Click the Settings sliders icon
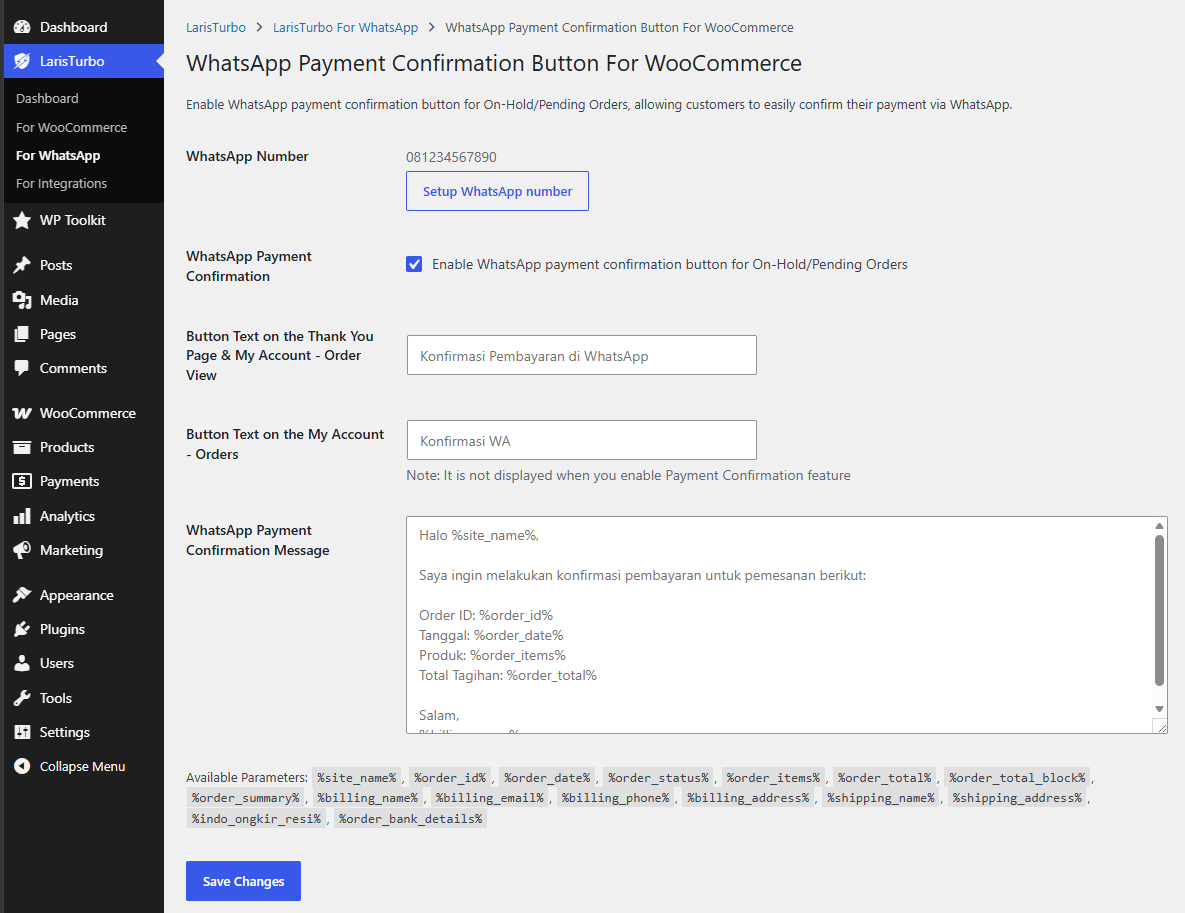 22,732
